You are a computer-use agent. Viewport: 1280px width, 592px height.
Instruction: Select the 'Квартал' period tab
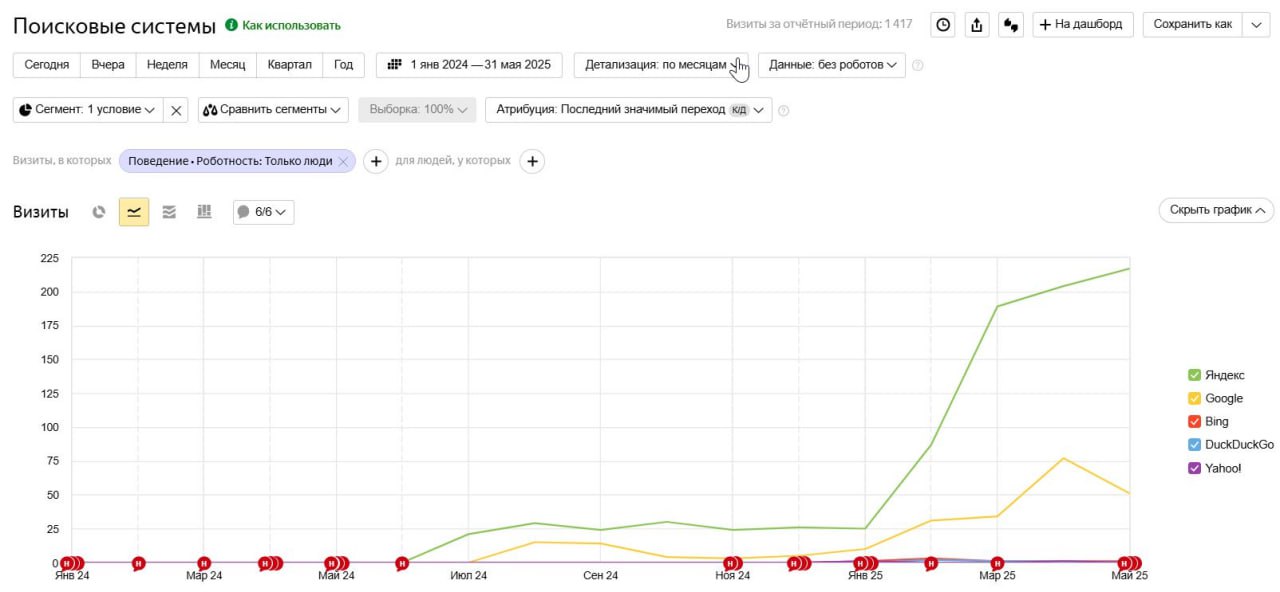click(x=289, y=64)
